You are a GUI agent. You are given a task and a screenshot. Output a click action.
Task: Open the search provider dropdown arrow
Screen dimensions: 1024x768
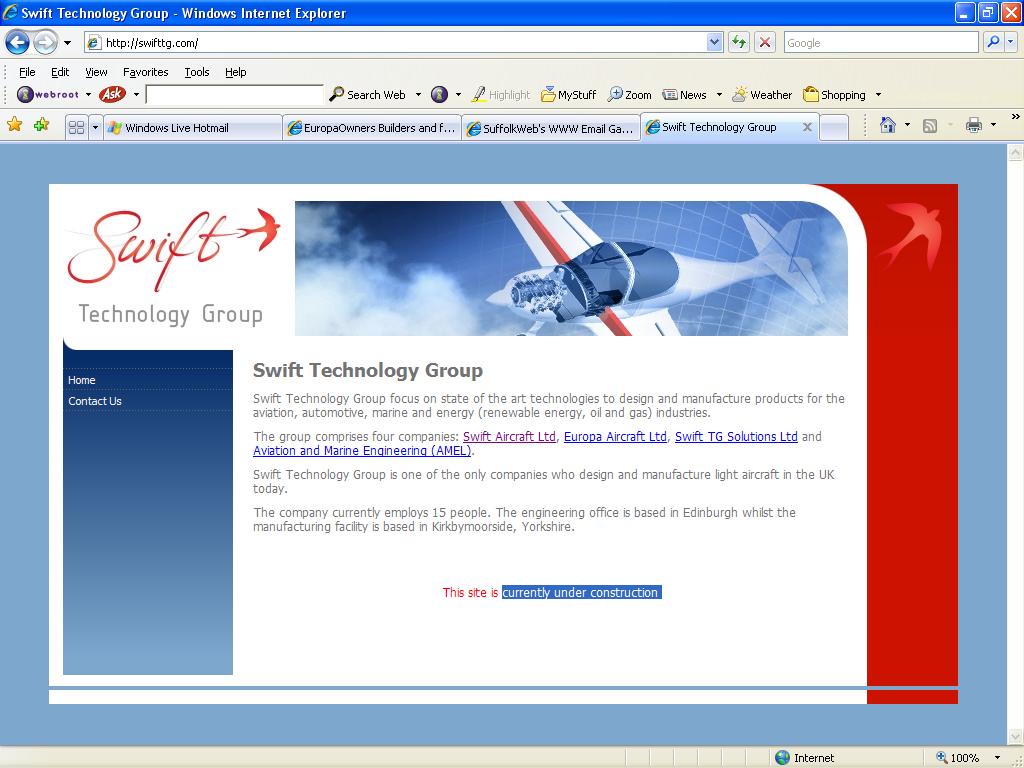click(x=1011, y=42)
